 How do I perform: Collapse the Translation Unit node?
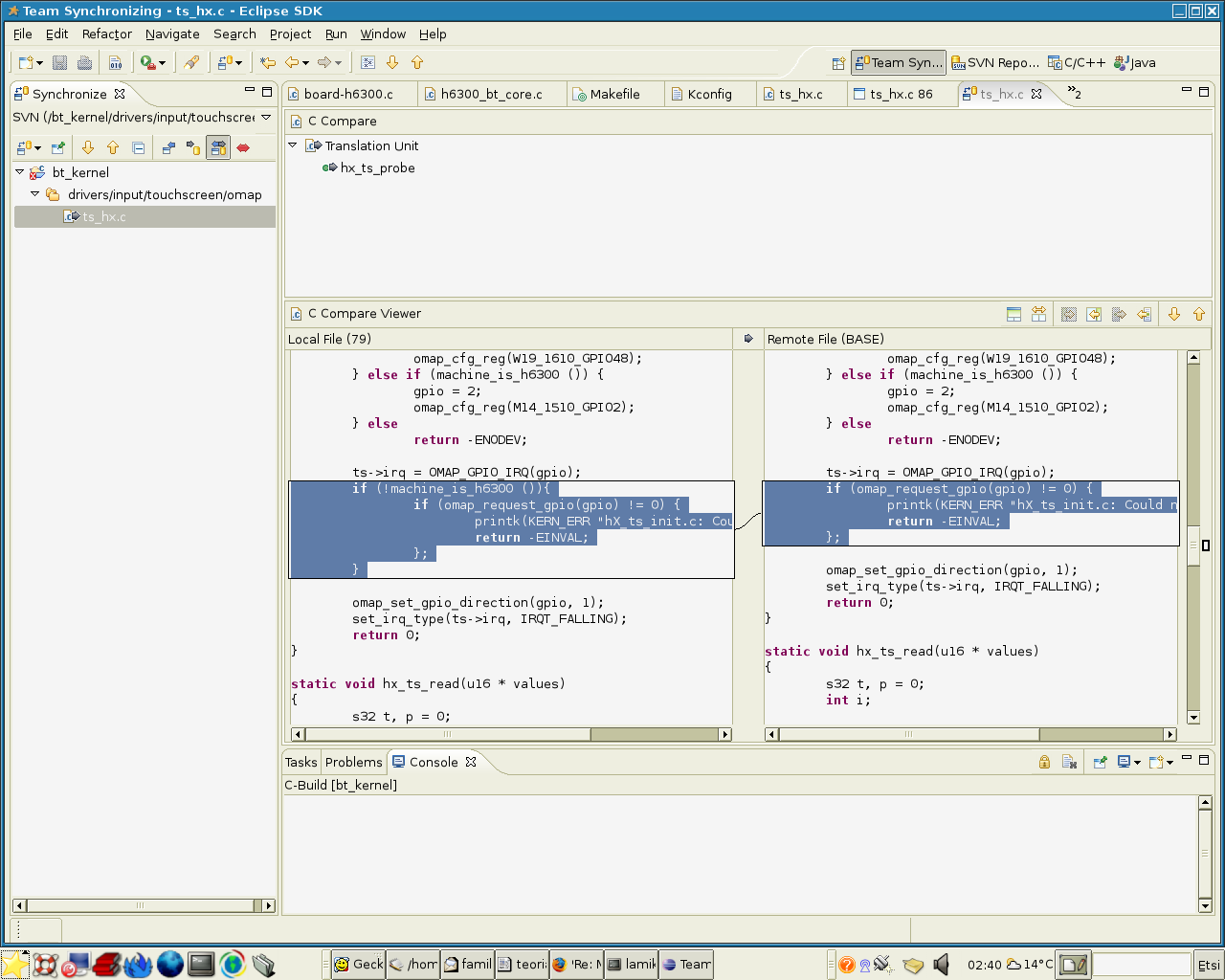pyautogui.click(x=293, y=145)
